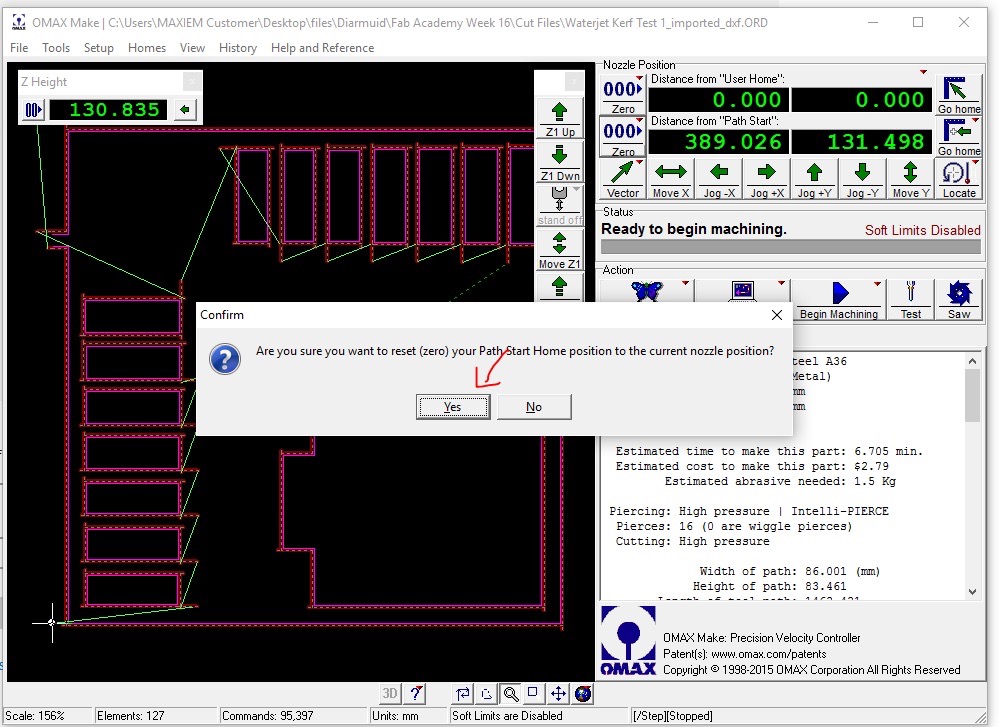This screenshot has width=999, height=727.
Task: Open the History menu
Action: (238, 48)
